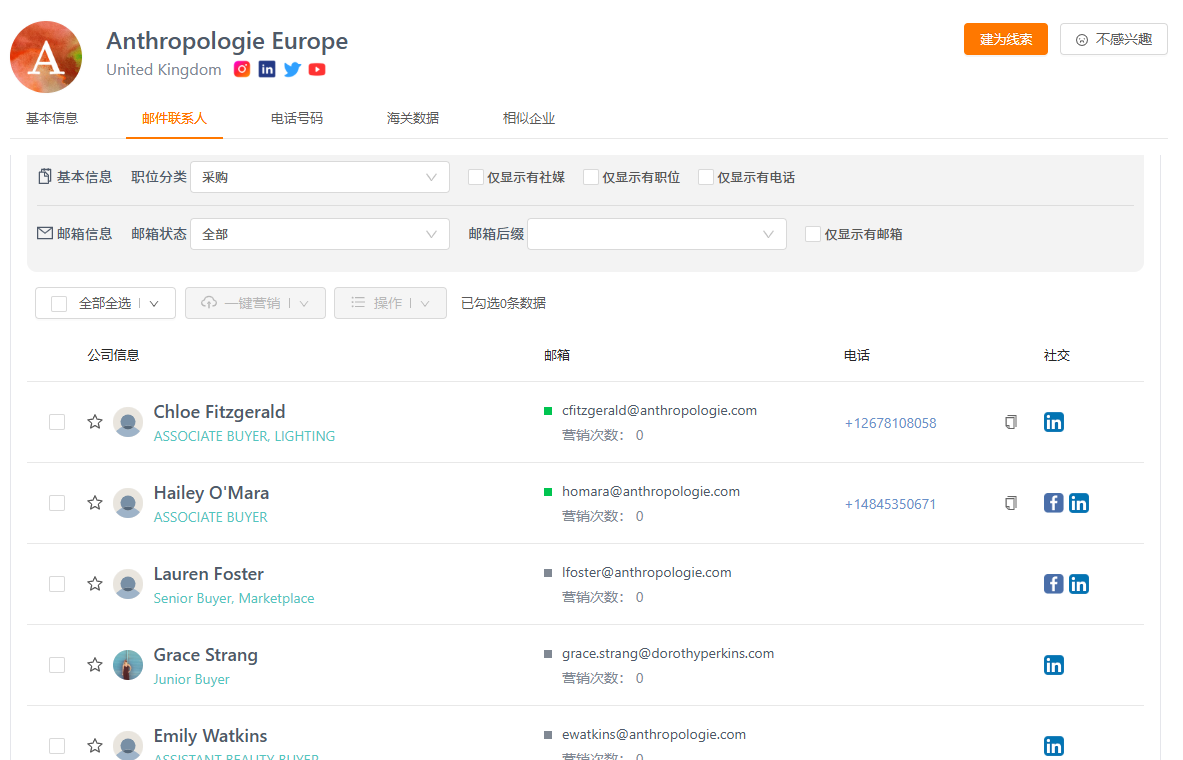Enable 仅显示有电话 filter
The image size is (1183, 760).
coord(705,177)
